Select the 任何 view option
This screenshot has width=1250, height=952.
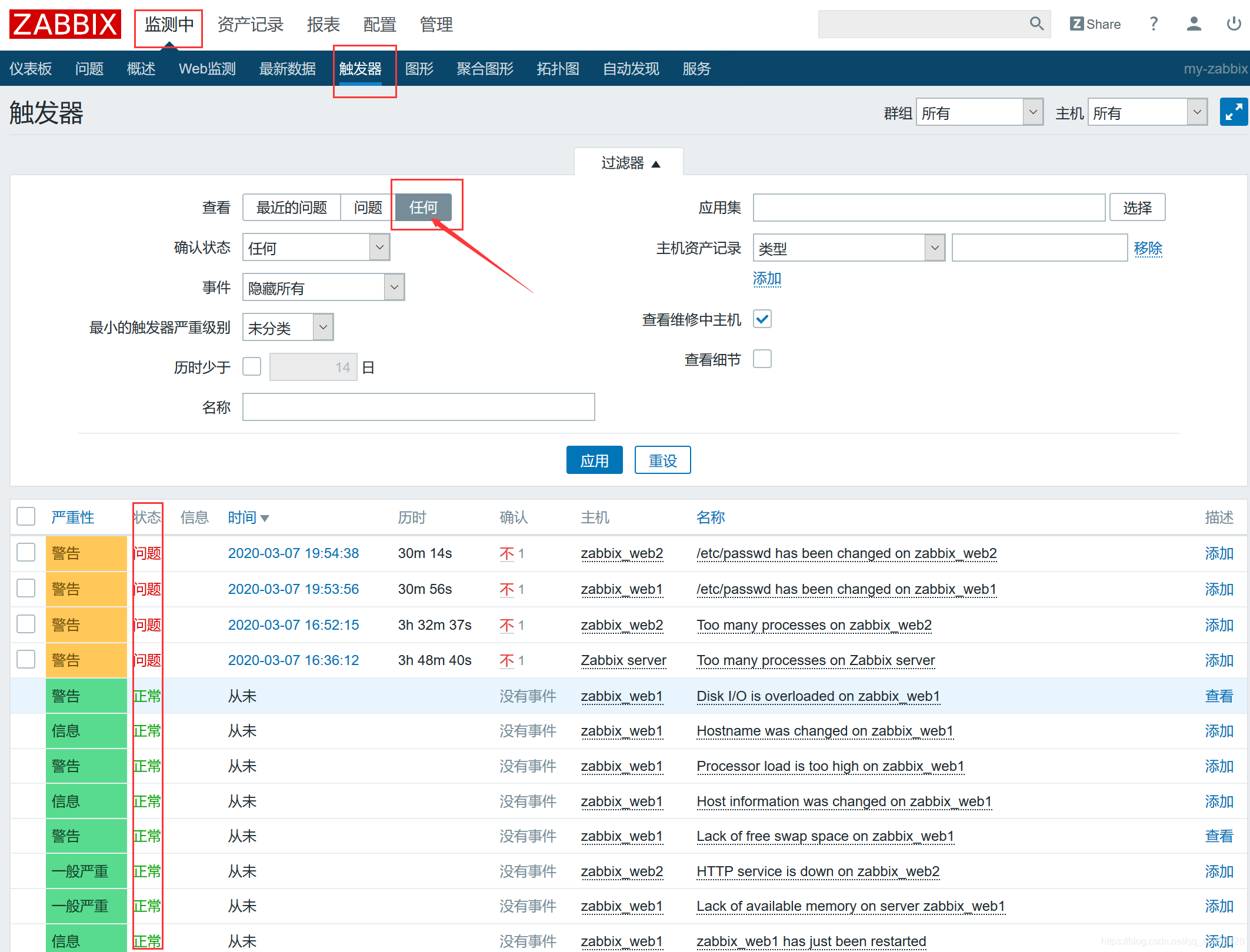tap(424, 207)
